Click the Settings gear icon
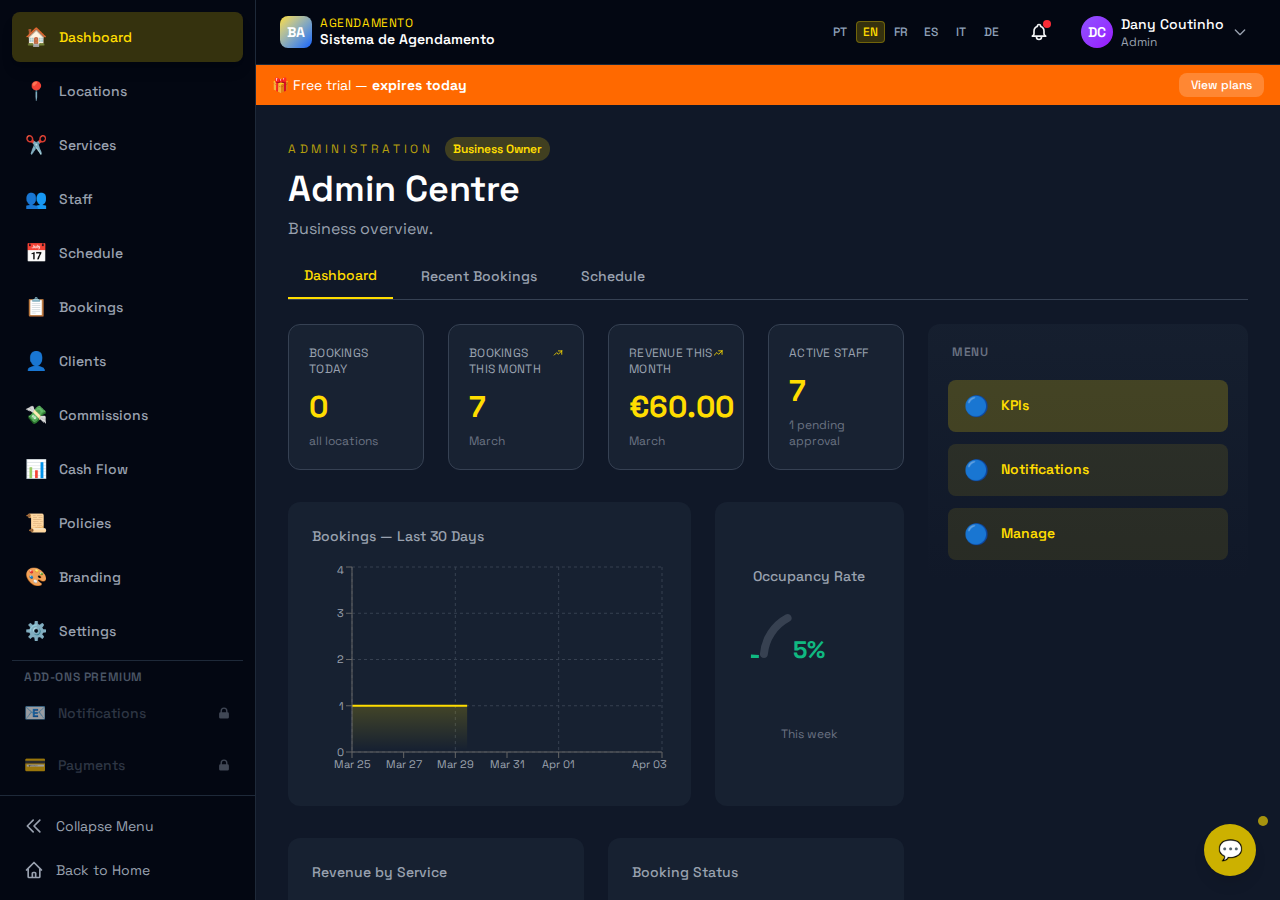This screenshot has width=1280, height=900. point(36,631)
